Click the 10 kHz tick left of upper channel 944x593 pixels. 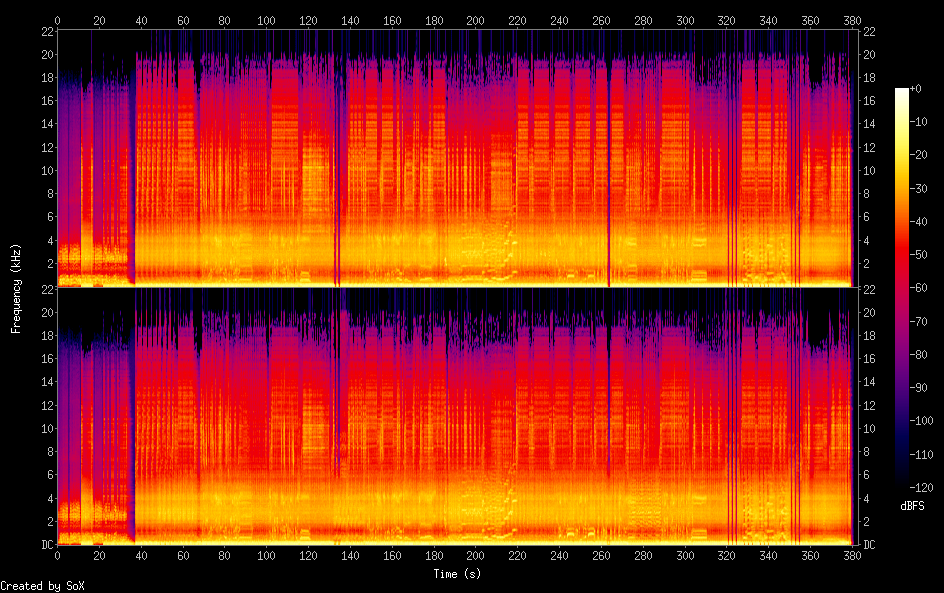[x=46, y=171]
